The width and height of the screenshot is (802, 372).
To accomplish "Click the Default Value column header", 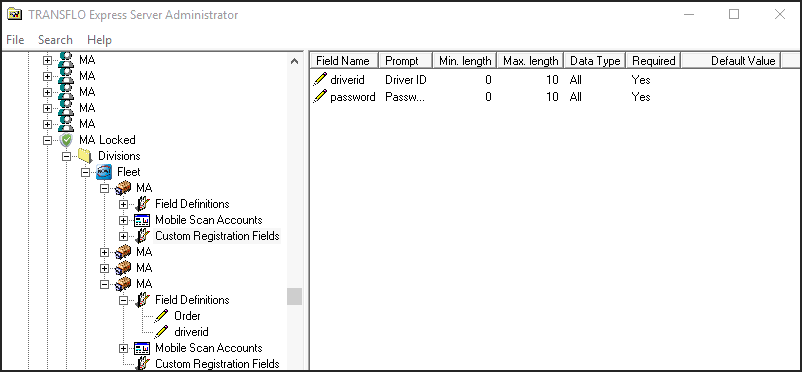I will point(731,60).
